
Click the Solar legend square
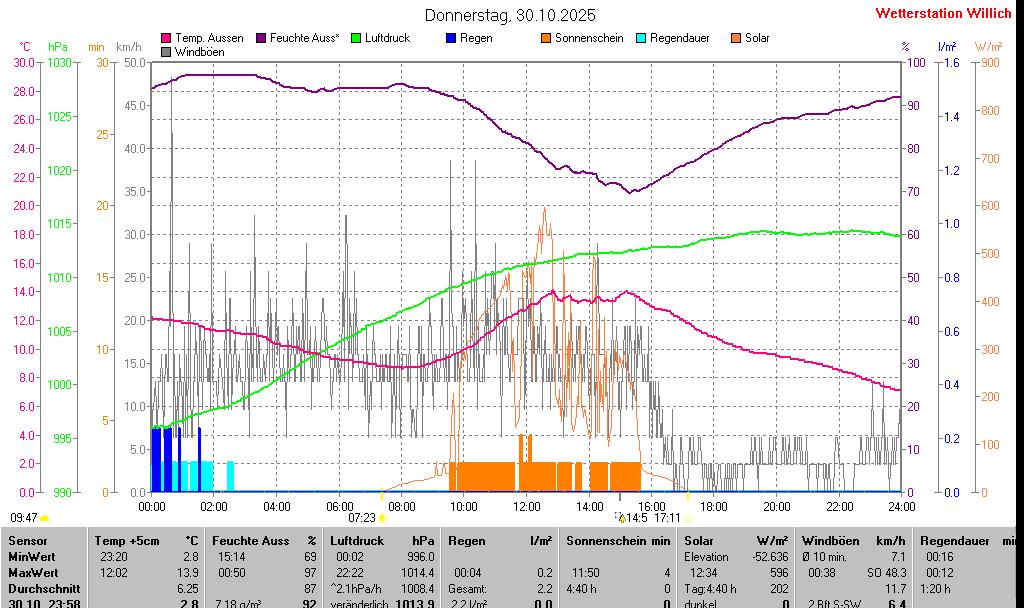tap(736, 38)
